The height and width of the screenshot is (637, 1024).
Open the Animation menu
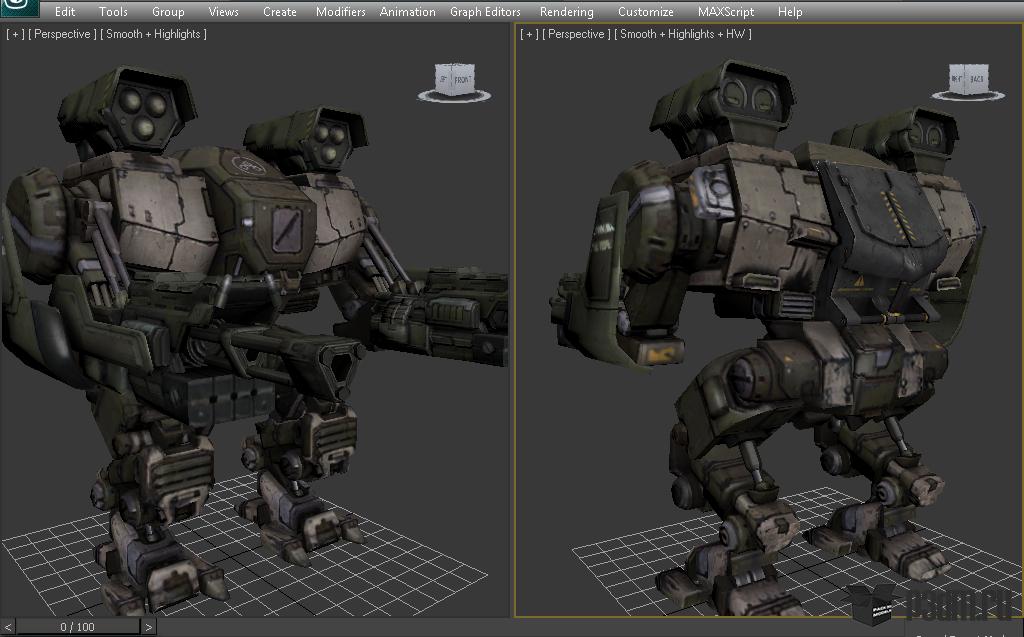click(x=407, y=12)
